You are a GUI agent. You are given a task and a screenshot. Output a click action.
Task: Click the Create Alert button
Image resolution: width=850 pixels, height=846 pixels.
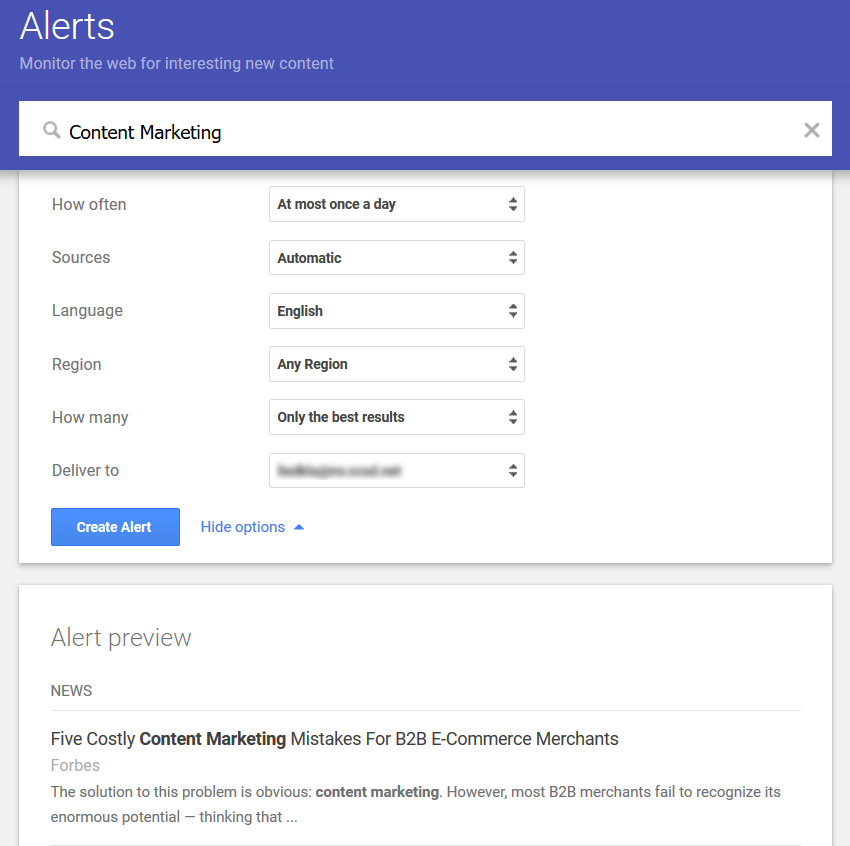(115, 527)
